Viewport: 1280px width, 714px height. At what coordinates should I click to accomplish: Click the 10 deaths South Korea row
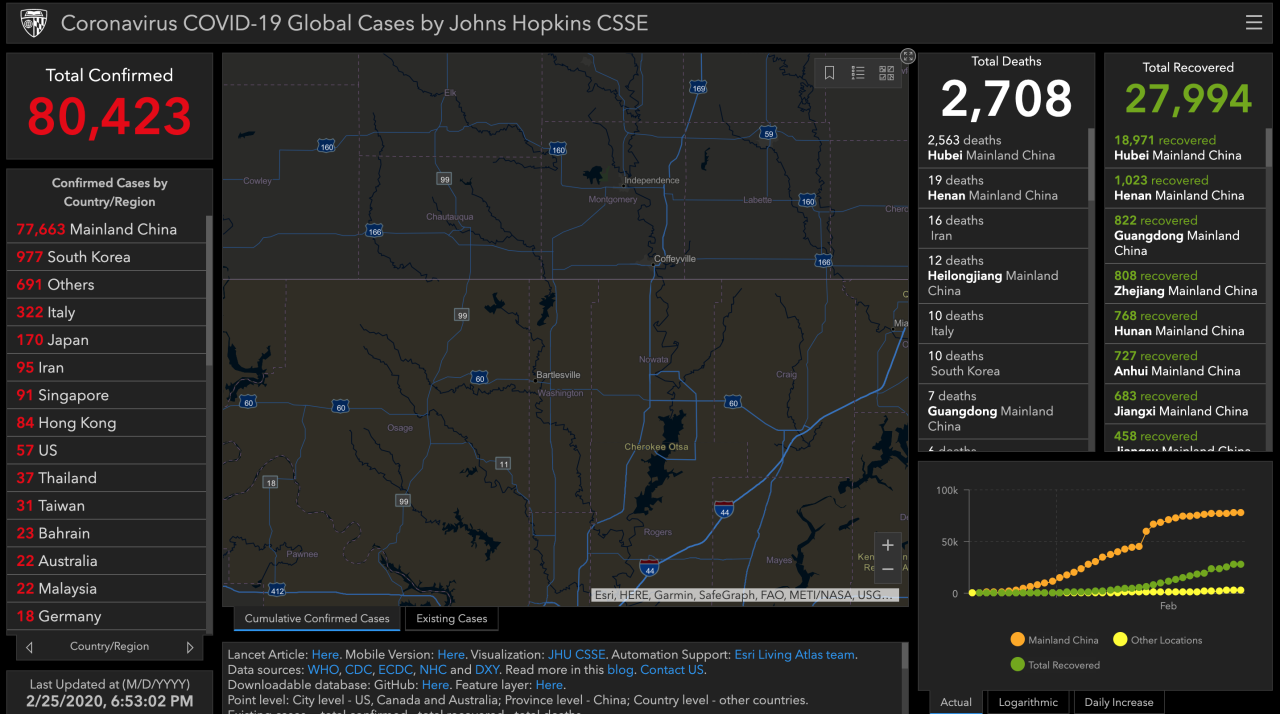[x=1003, y=363]
